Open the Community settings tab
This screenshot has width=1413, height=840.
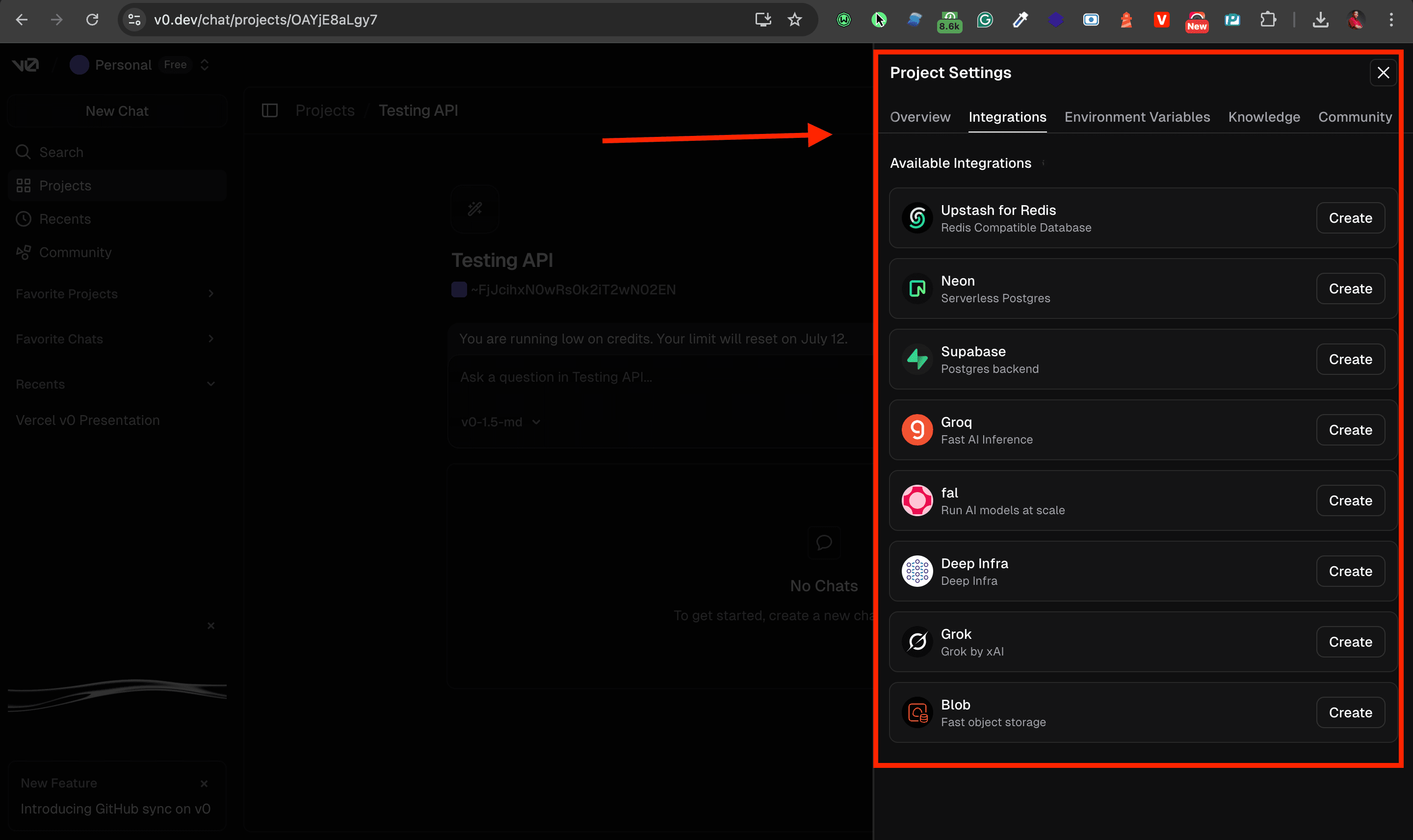1355,117
